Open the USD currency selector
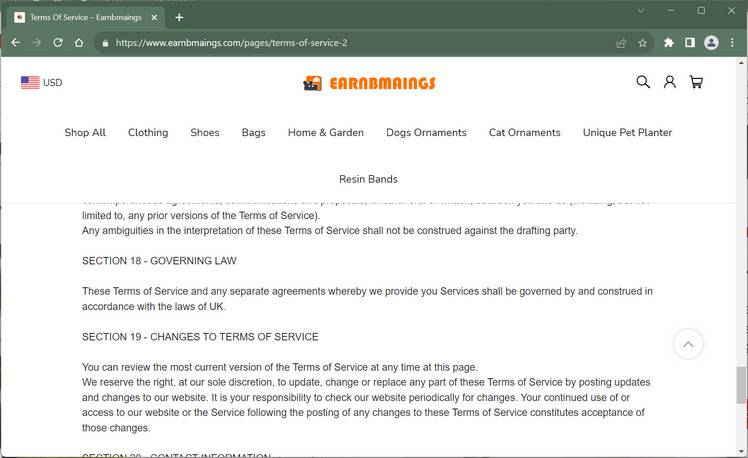Image resolution: width=748 pixels, height=458 pixels. pos(42,83)
